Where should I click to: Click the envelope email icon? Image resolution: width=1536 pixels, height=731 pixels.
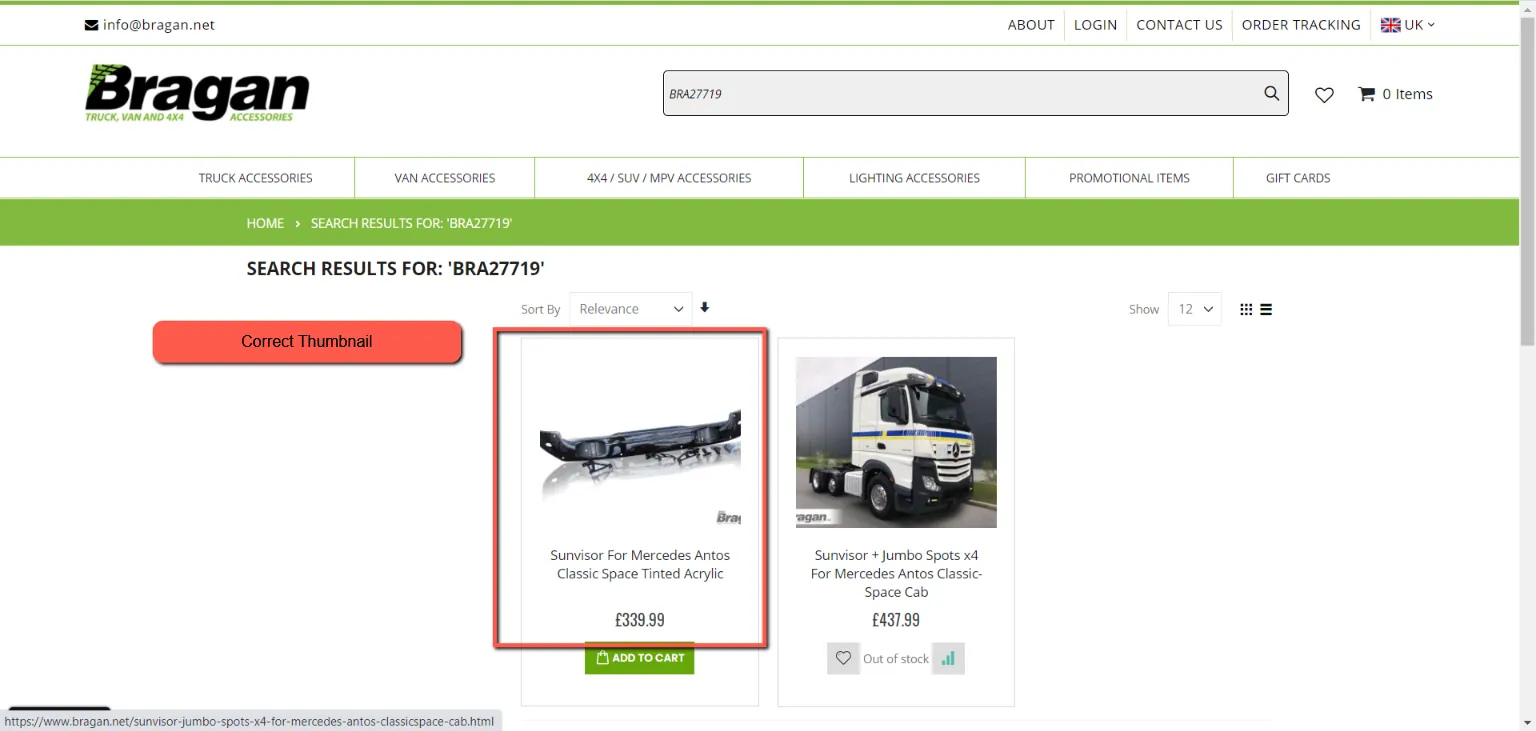[91, 25]
